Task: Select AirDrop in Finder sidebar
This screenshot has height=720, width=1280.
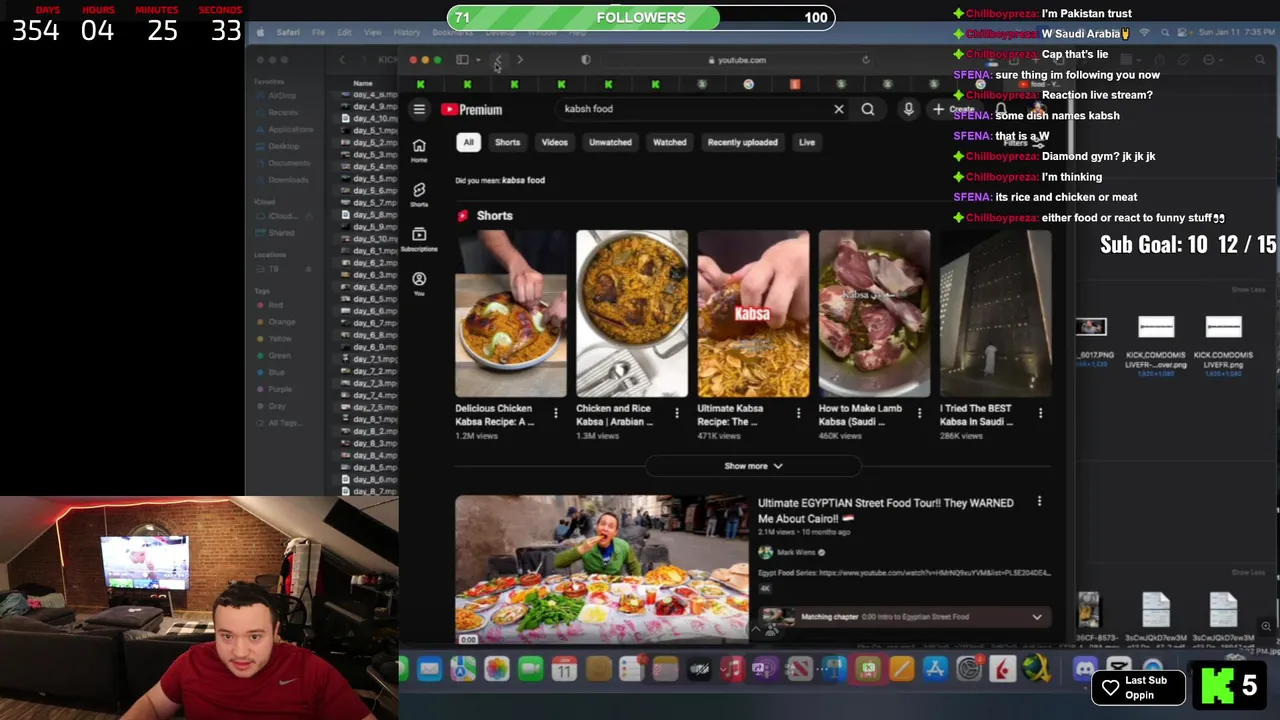Action: [281, 95]
